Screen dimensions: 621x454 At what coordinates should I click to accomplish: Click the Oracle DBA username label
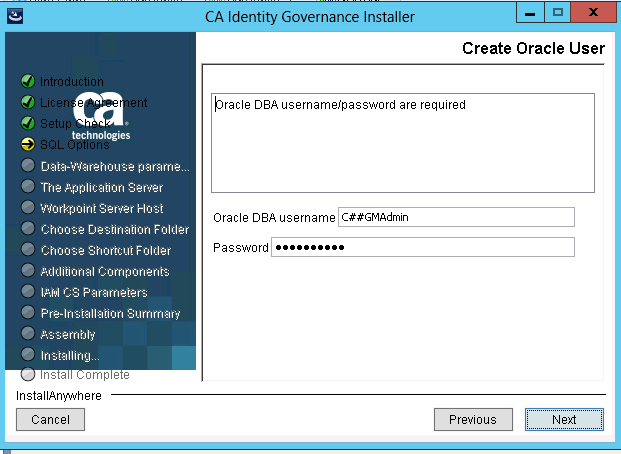[x=274, y=217]
